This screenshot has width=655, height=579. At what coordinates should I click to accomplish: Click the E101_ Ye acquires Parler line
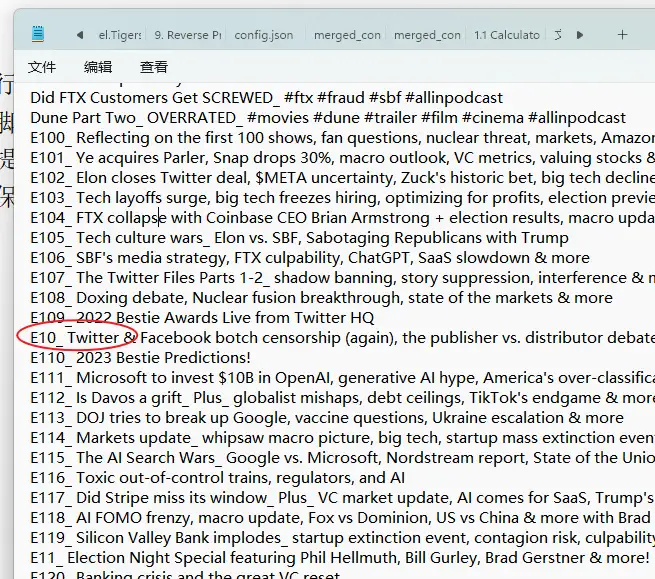click(x=343, y=158)
